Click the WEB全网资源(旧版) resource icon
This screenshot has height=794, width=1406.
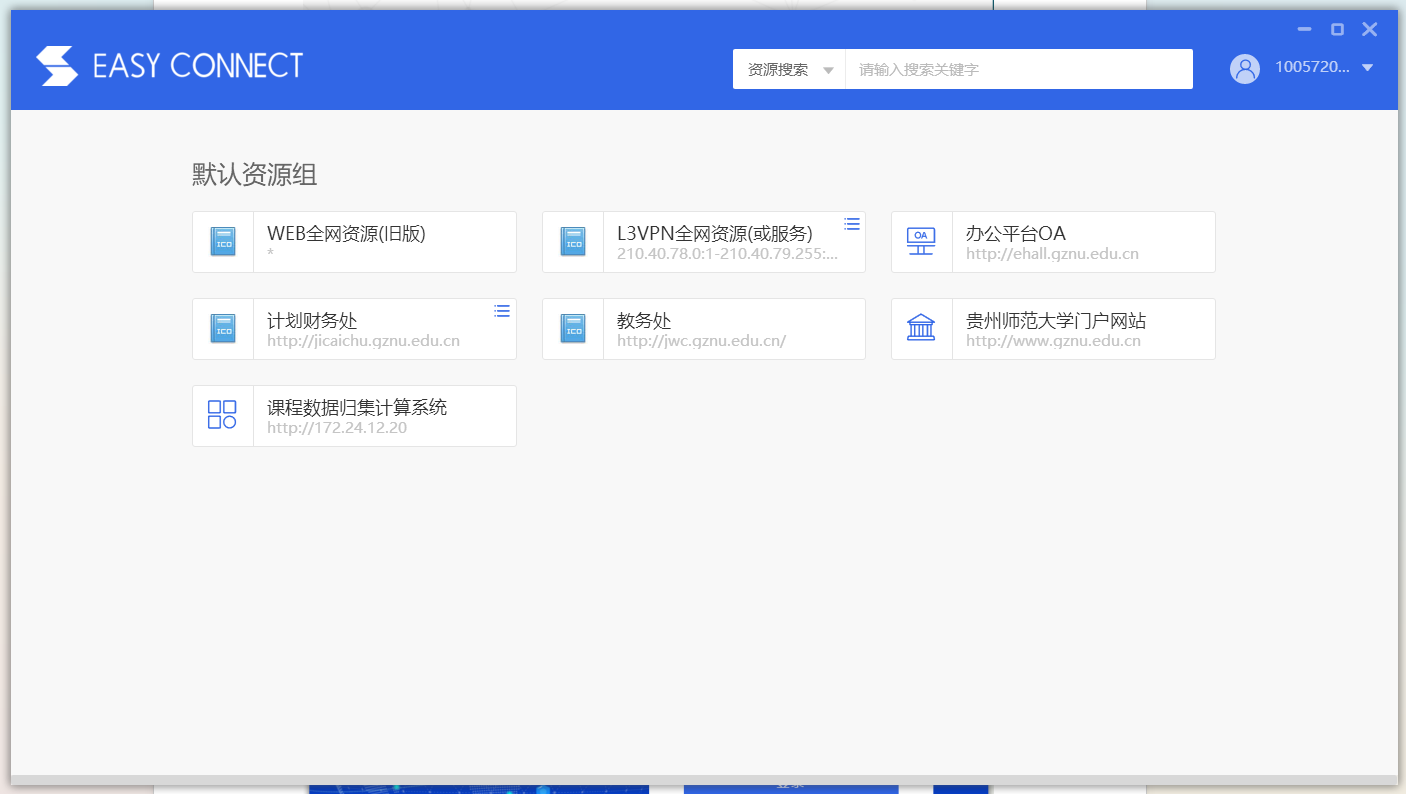tap(222, 241)
